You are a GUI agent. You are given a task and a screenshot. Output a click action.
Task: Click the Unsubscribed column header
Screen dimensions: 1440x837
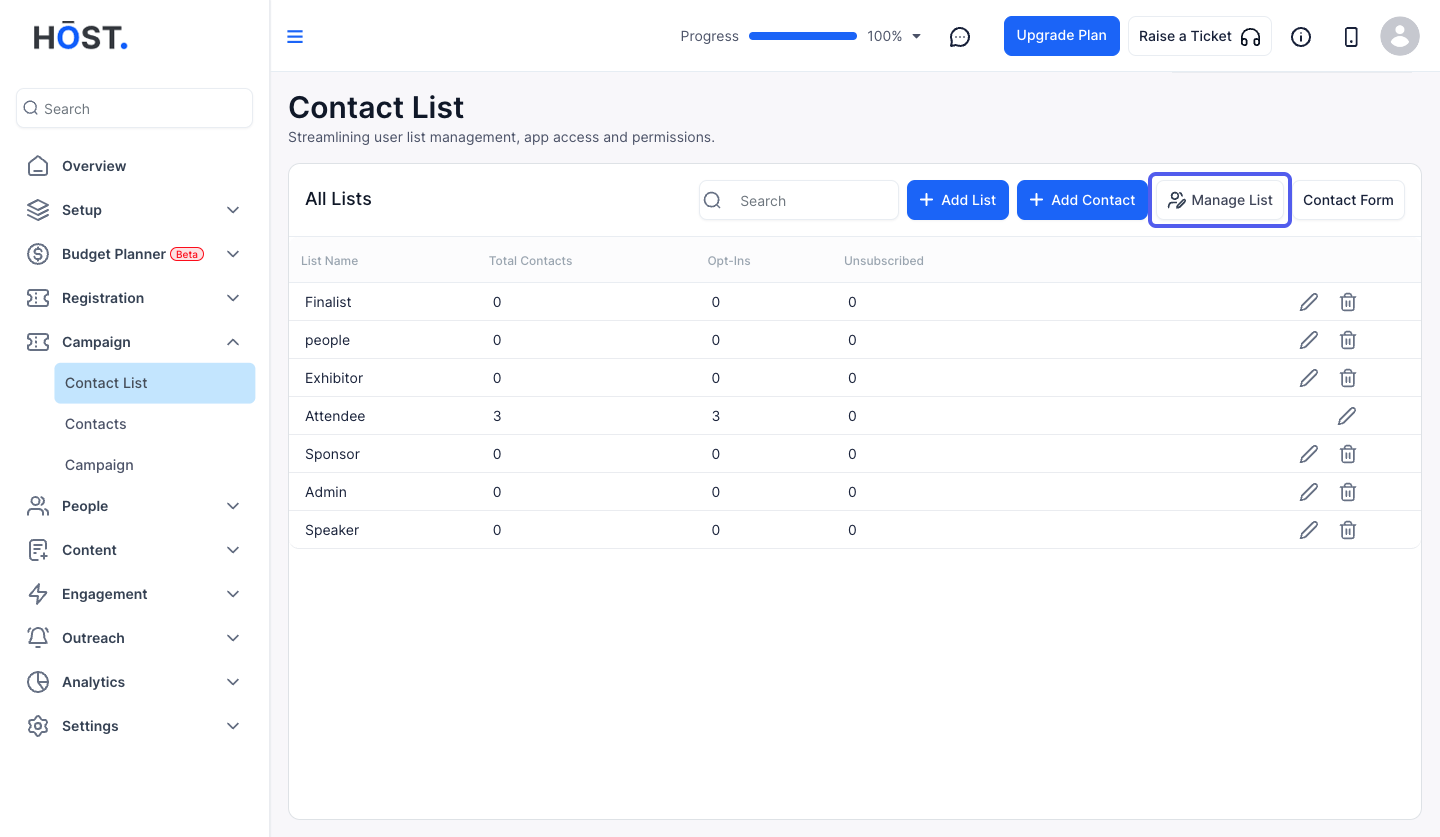pos(884,261)
